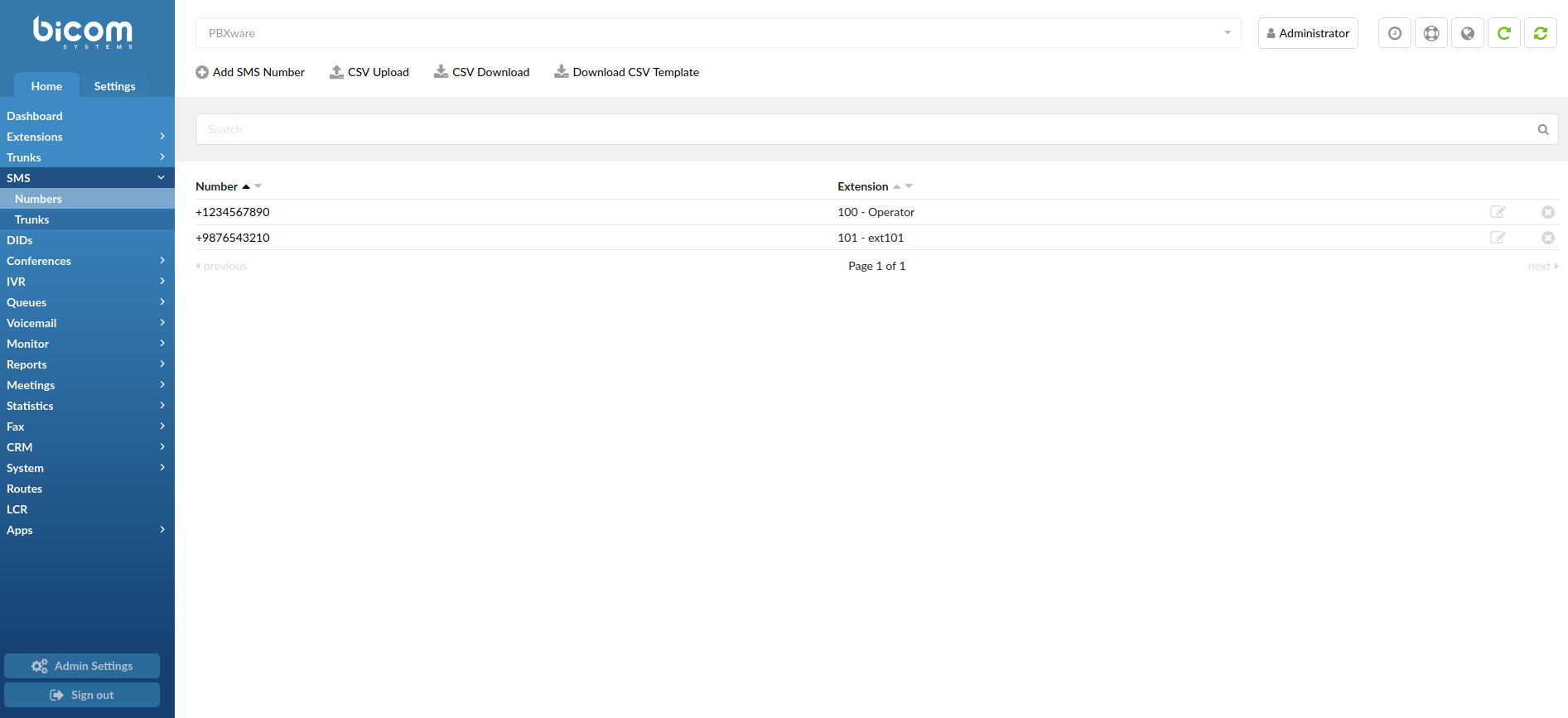Click the globe icon in the top bar
Screen dimensions: 1568x718
[x=1468, y=33]
